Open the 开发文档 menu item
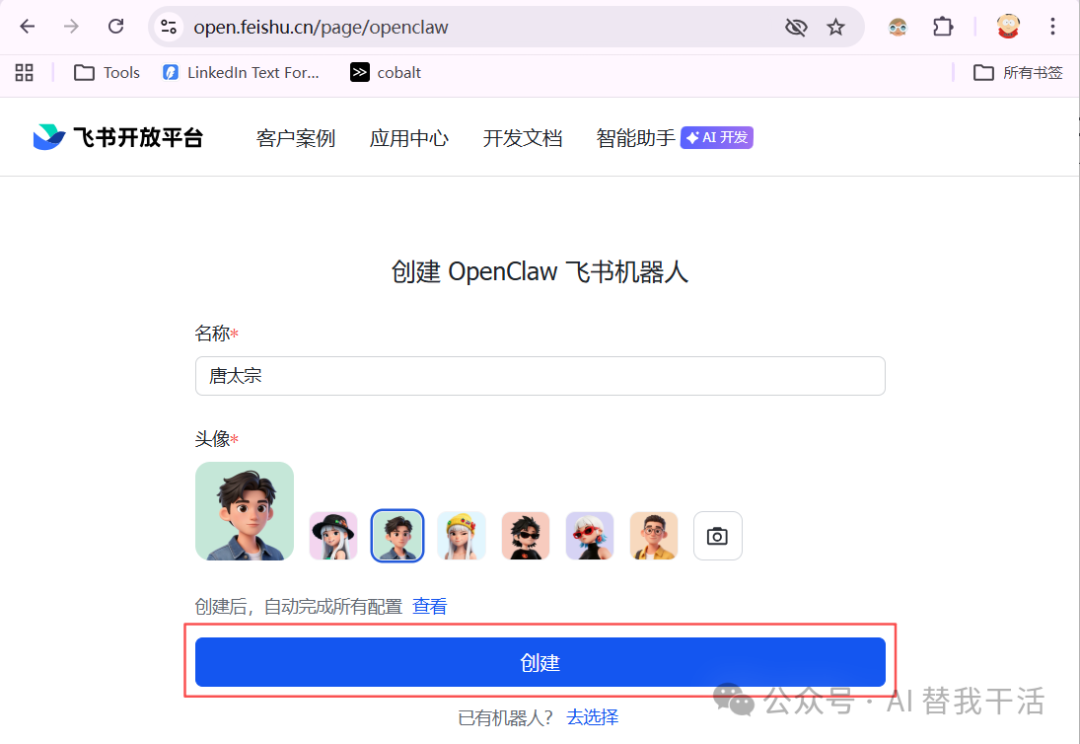 pyautogui.click(x=523, y=138)
